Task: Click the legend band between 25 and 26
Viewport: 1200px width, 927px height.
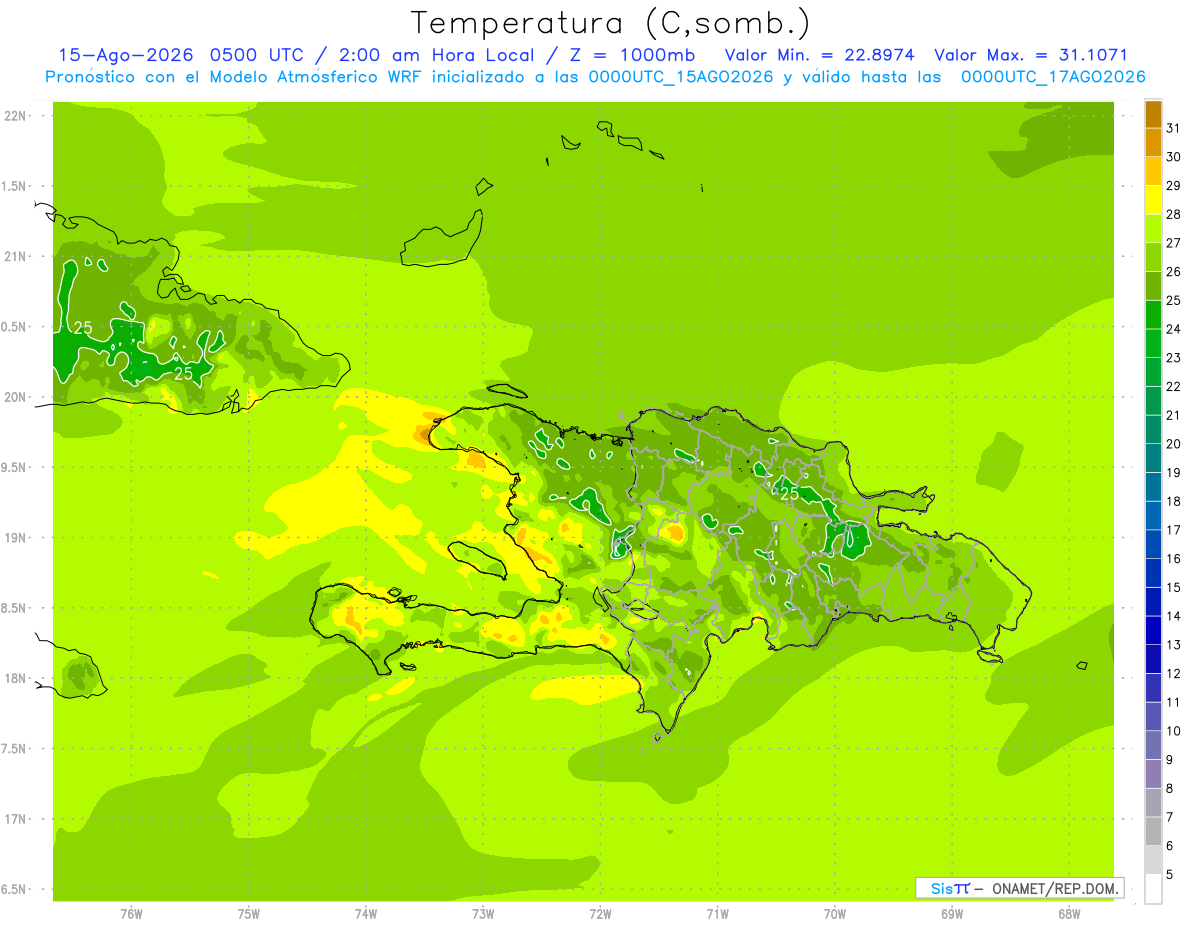Action: coord(1153,286)
